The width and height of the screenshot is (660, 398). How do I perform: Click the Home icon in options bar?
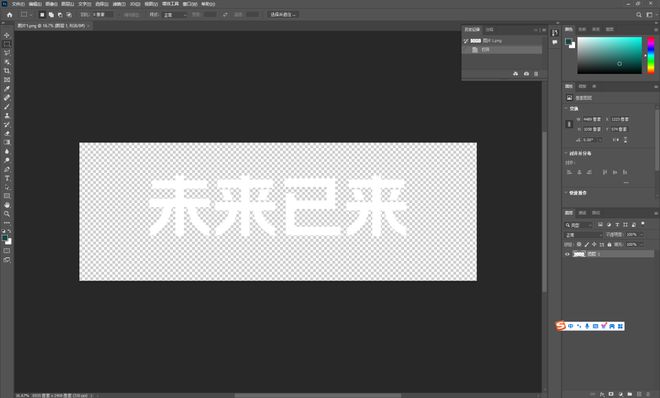[x=10, y=15]
